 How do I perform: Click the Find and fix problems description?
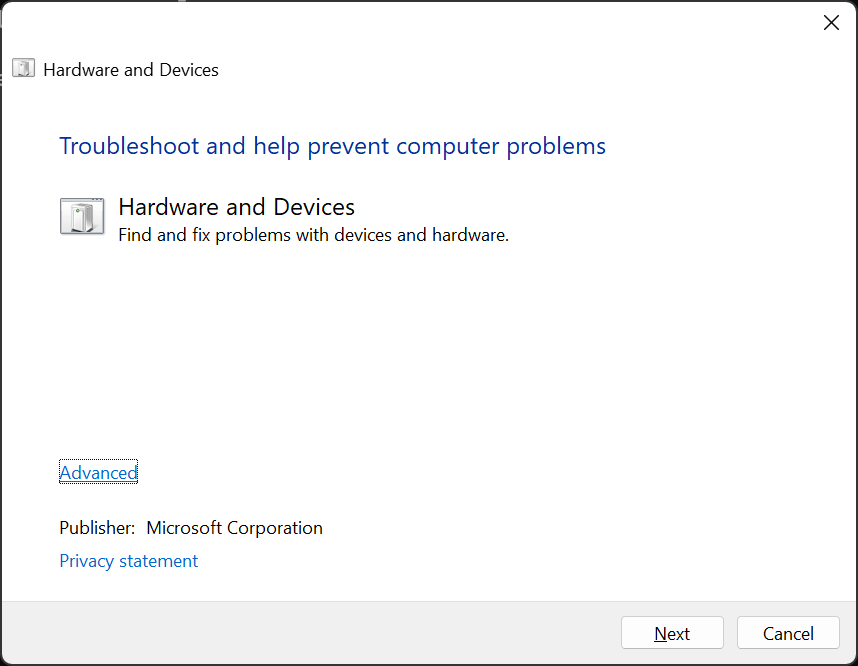coord(313,235)
